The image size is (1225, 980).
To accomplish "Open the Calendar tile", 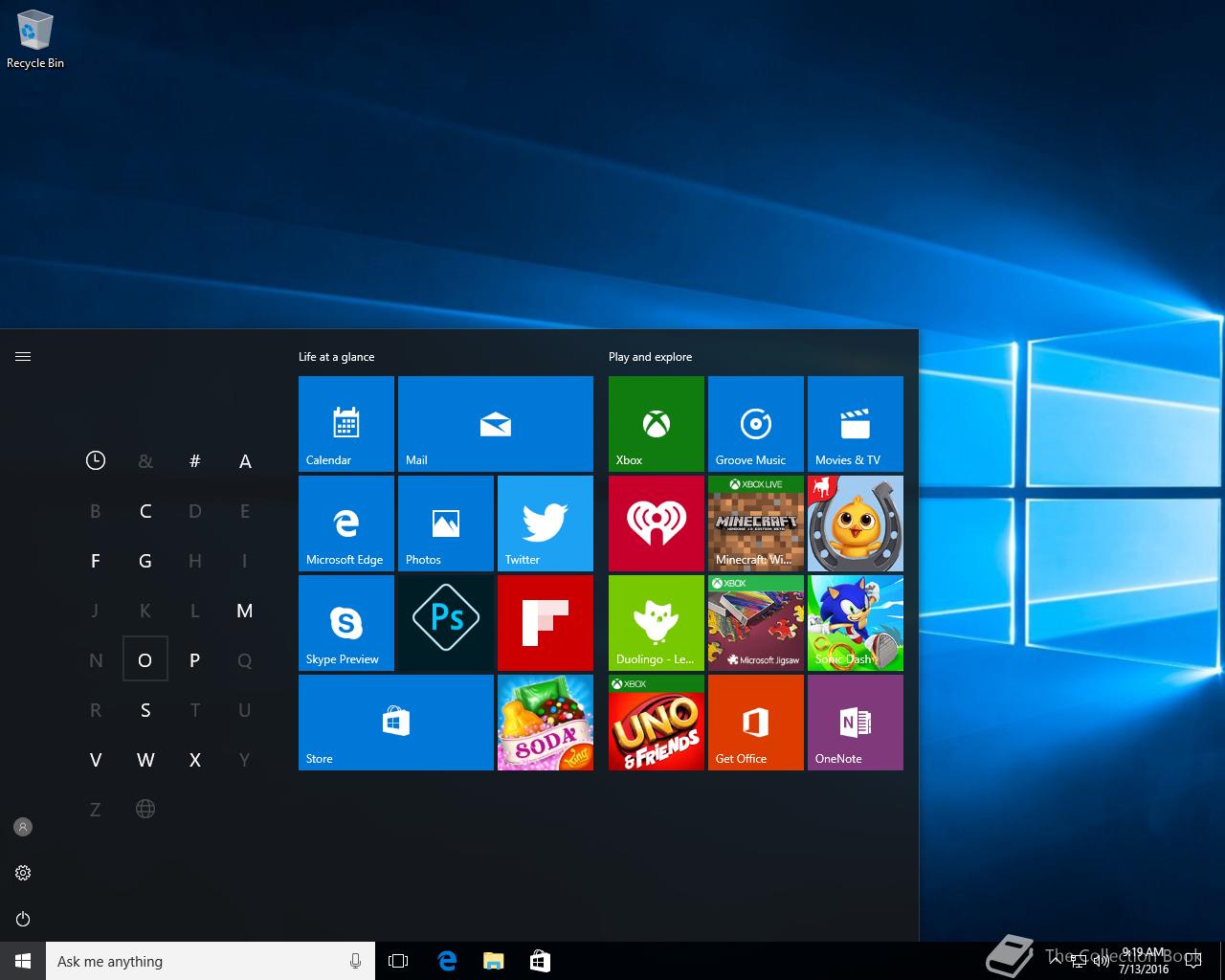I will tap(346, 424).
